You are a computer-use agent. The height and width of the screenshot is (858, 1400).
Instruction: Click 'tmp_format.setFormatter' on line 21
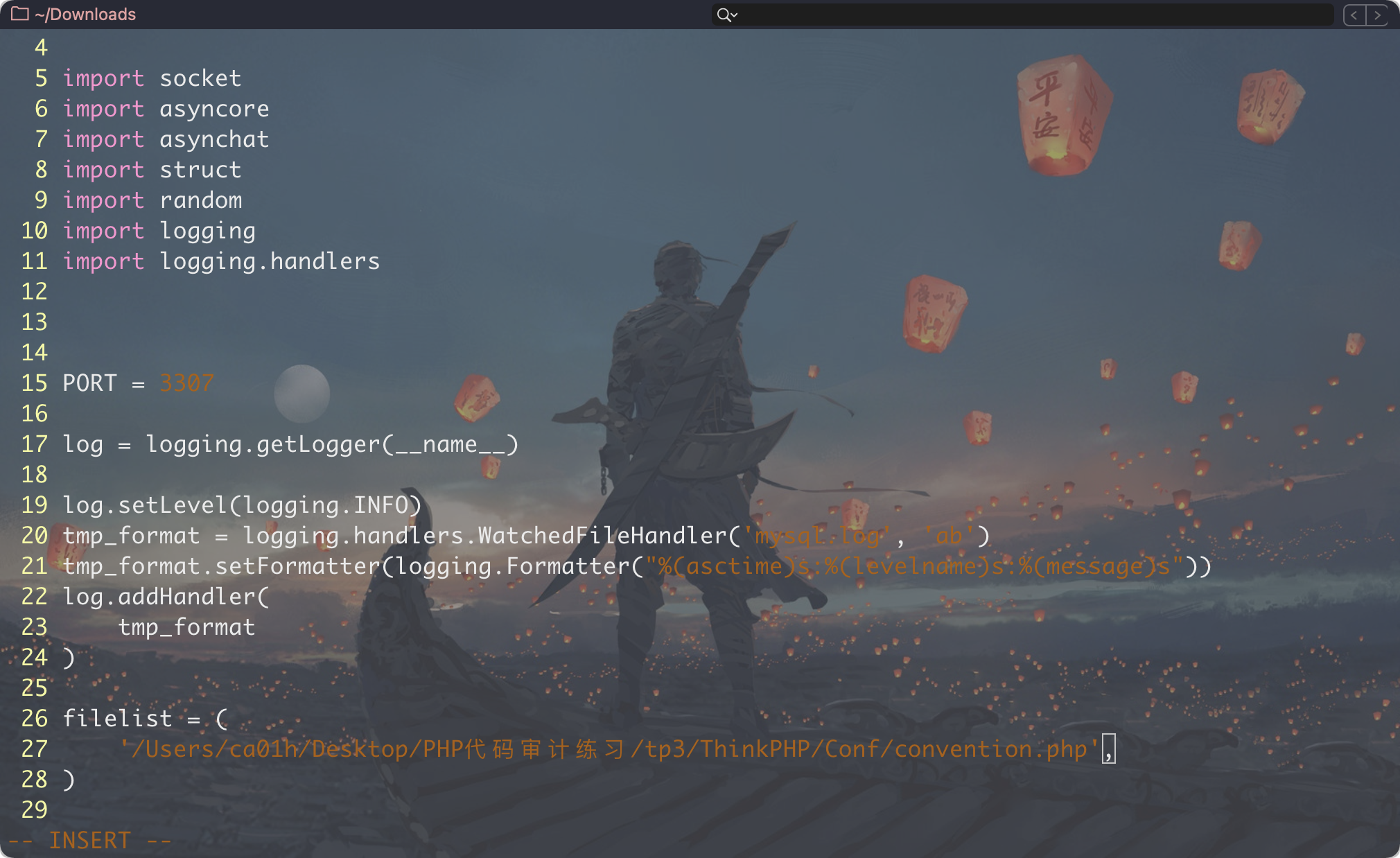coord(221,566)
